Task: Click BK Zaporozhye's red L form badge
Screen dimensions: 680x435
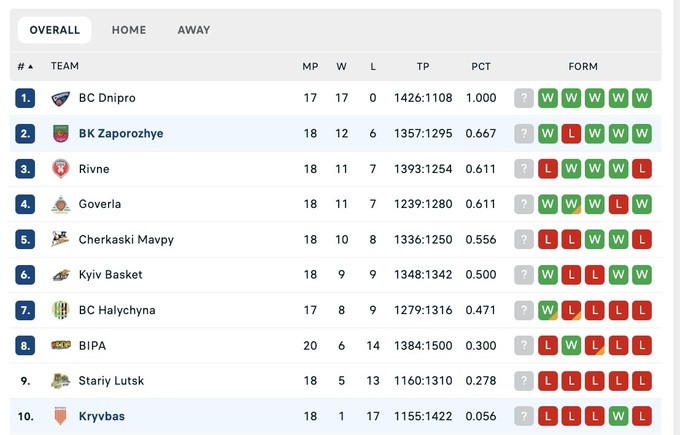Action: pyautogui.click(x=571, y=134)
